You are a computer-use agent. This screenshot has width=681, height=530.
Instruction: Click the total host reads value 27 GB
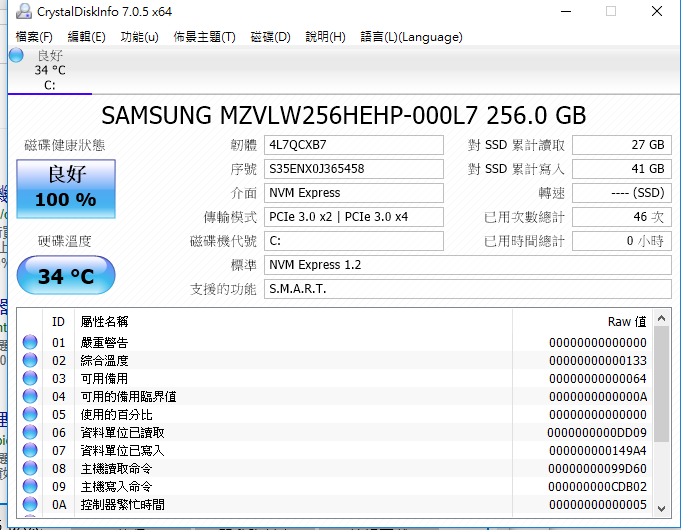click(x=621, y=145)
